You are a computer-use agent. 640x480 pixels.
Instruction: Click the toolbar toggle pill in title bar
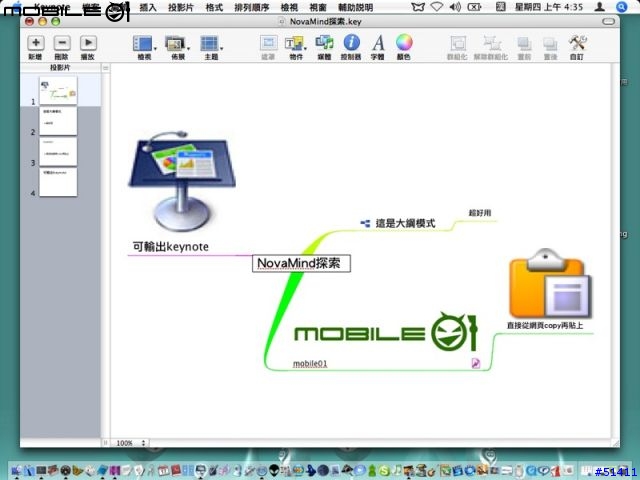(608, 22)
